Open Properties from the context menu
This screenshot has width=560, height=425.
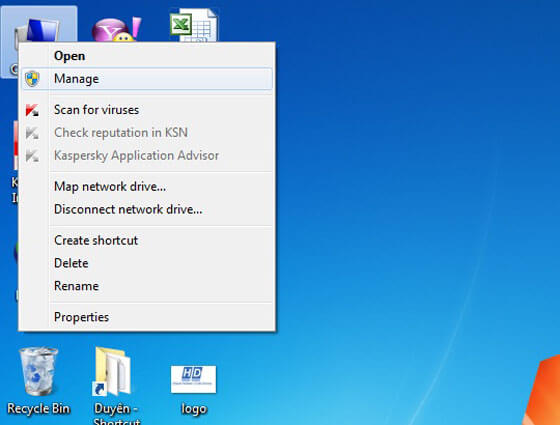pos(147,318)
